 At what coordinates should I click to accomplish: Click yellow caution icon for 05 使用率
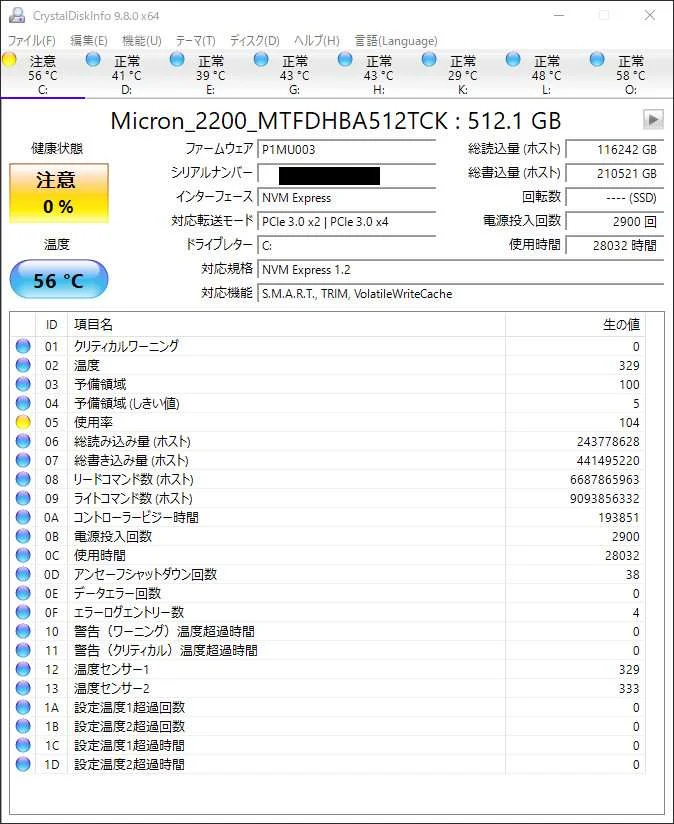23,422
